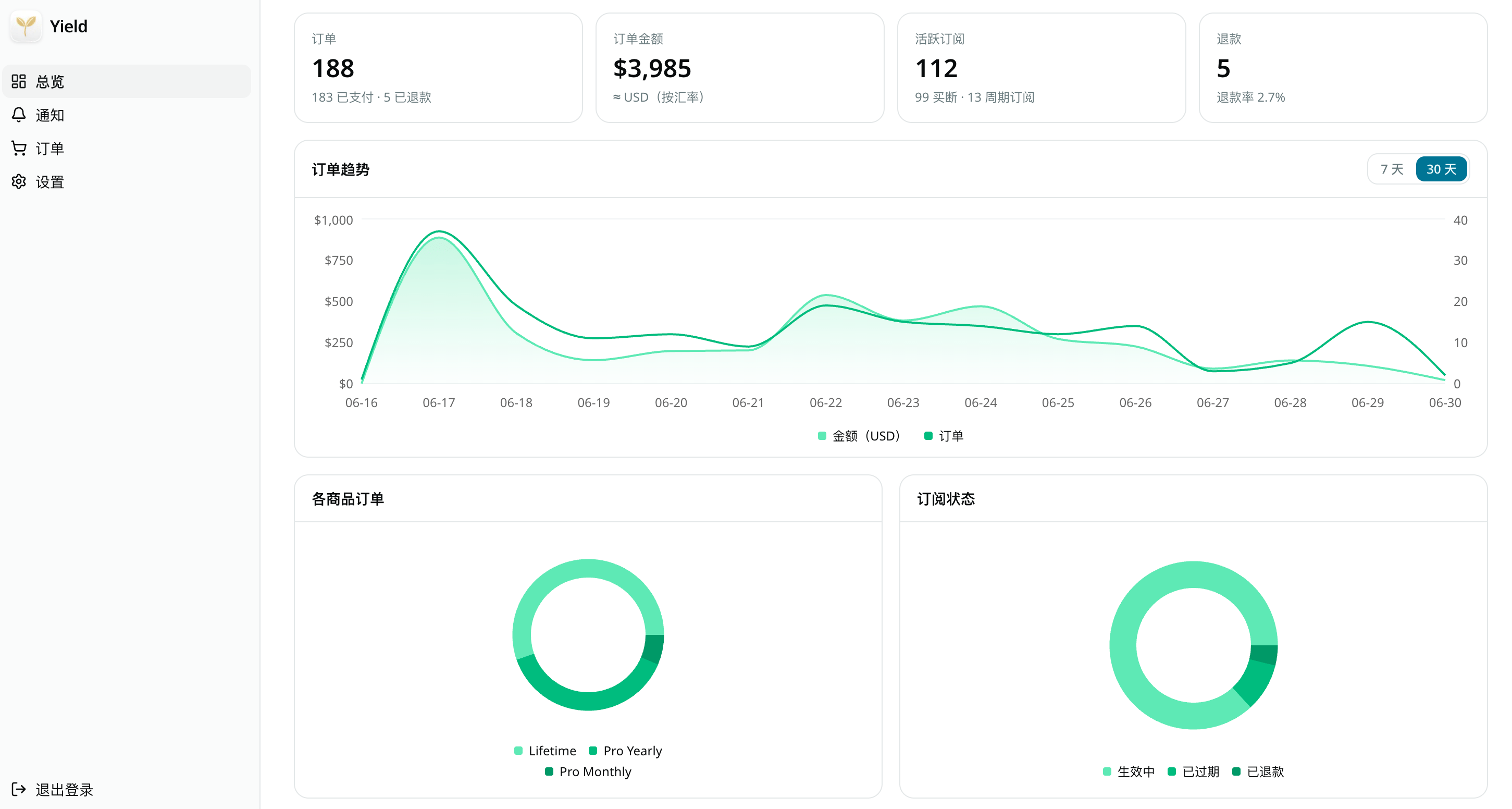The height and width of the screenshot is (809, 1512).
Task: Toggle 金额（USD）series in chart legend
Action: point(859,436)
